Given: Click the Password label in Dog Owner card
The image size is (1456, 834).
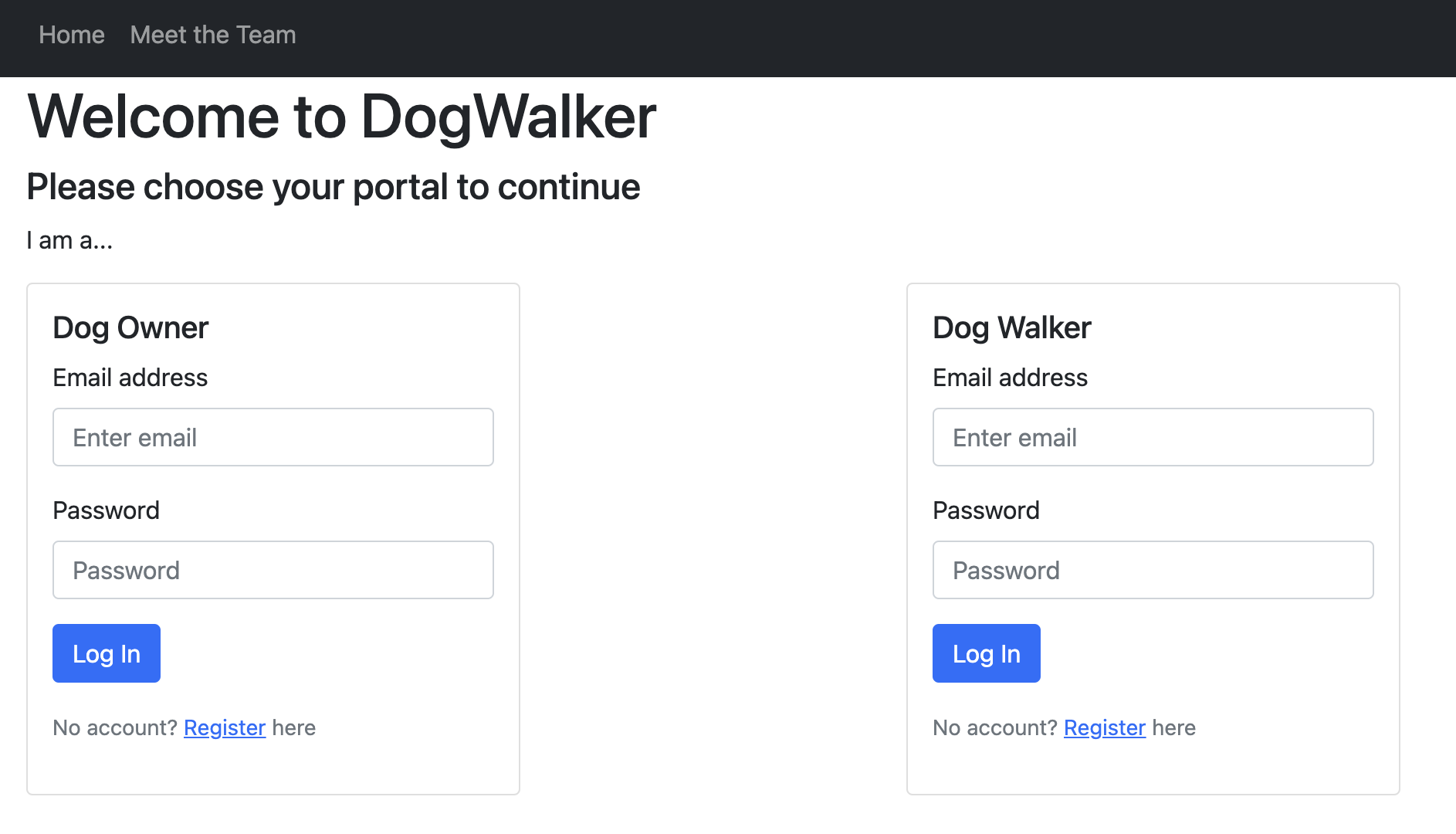Looking at the screenshot, I should point(107,510).
